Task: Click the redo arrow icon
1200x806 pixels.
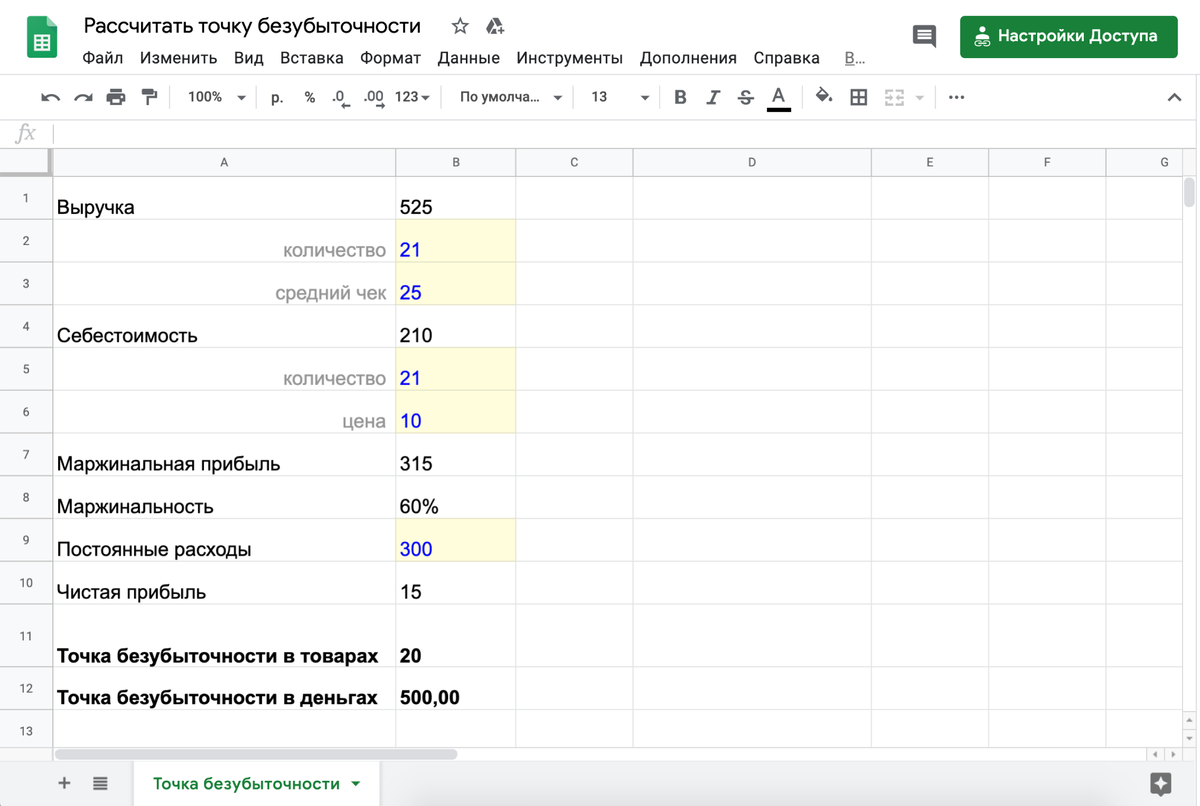Action: [x=83, y=97]
